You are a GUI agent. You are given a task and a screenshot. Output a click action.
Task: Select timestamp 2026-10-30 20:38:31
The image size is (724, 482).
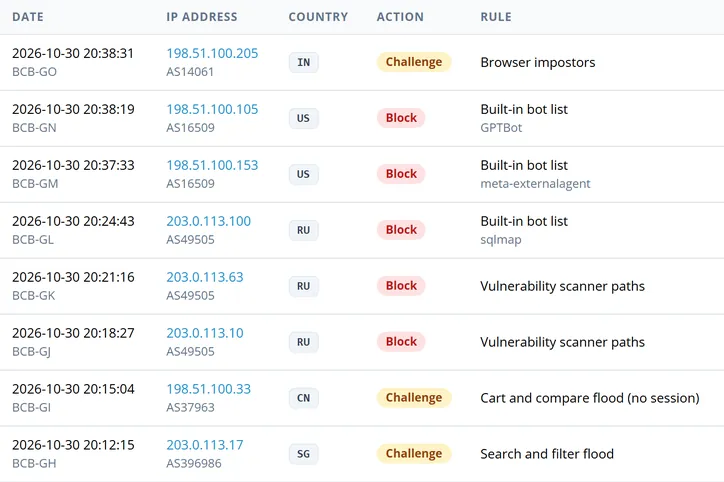[73, 54]
